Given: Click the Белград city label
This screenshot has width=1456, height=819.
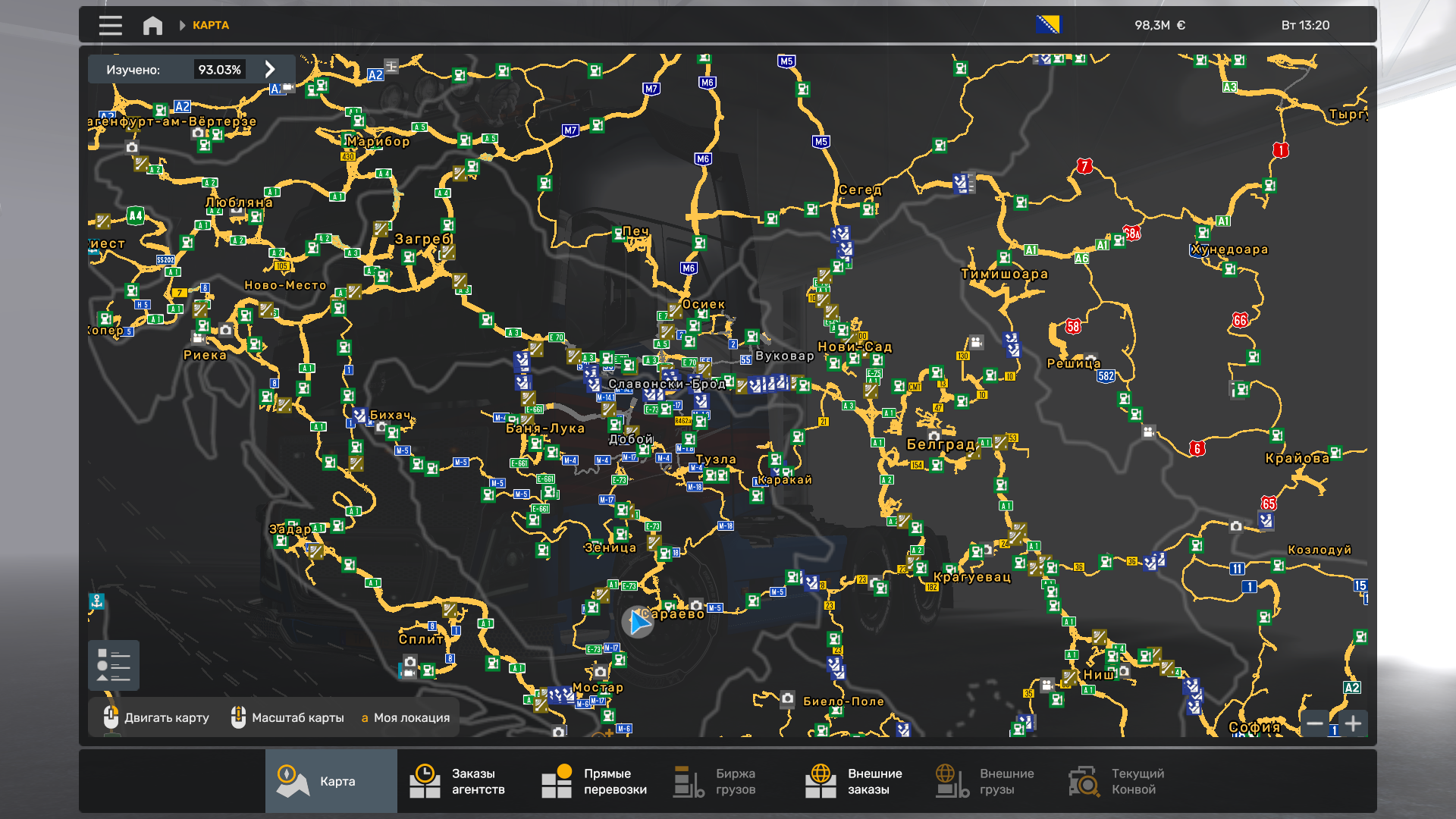Looking at the screenshot, I should (x=940, y=444).
